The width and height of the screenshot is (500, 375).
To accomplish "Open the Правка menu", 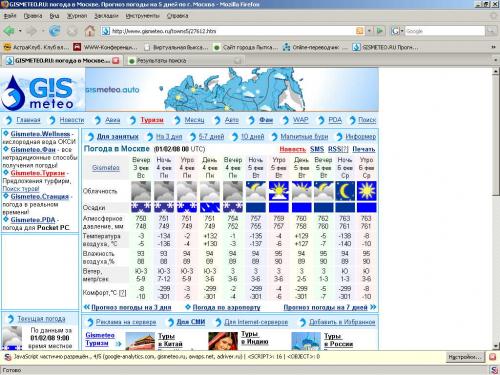I will pos(33,16).
